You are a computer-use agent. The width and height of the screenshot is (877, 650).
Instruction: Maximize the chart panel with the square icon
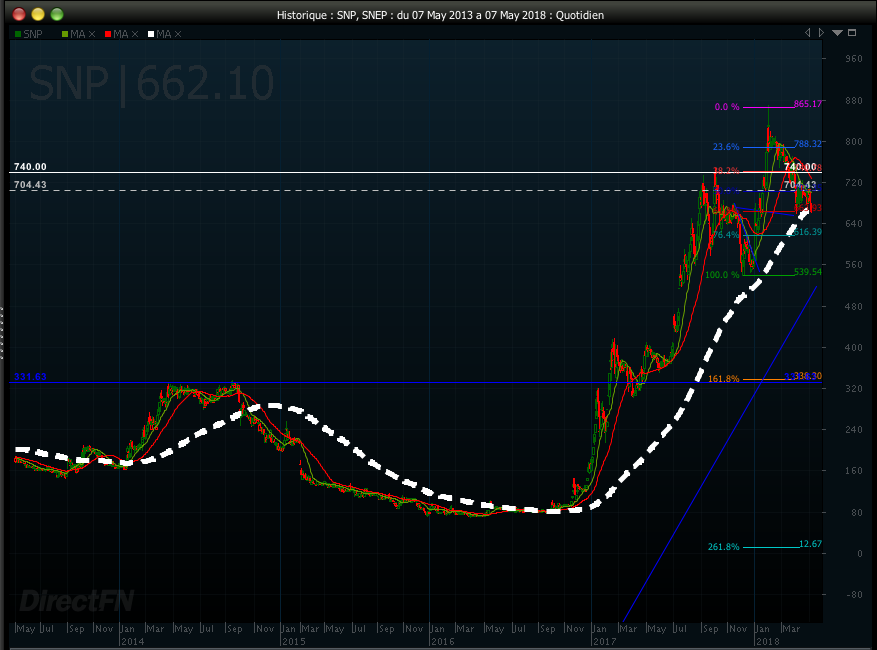(x=852, y=33)
